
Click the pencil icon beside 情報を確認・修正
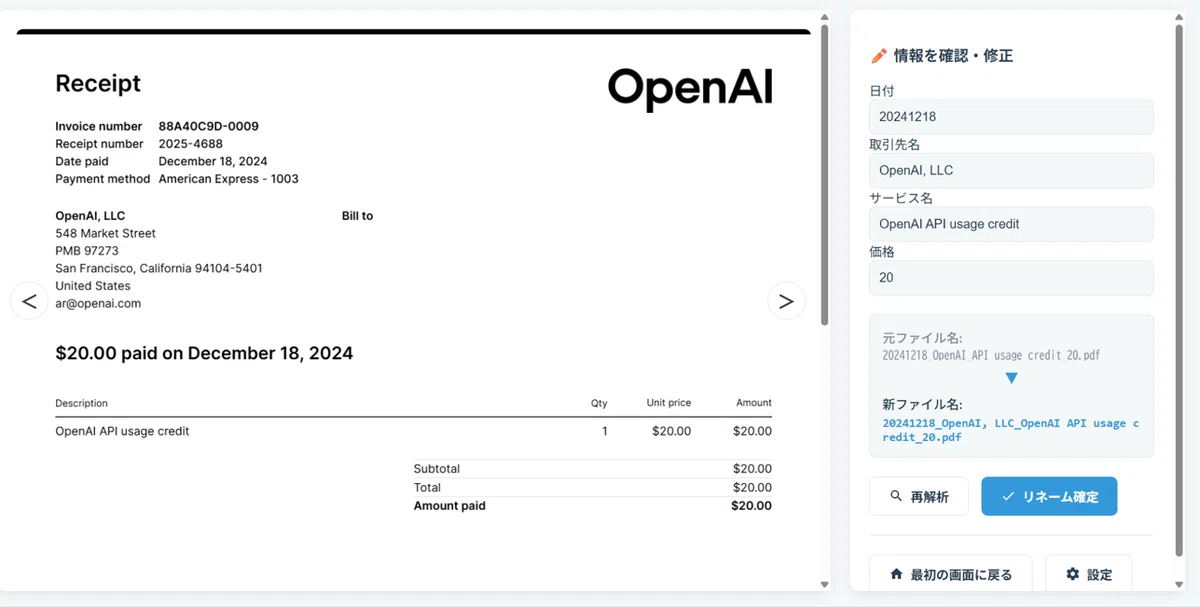coord(879,56)
